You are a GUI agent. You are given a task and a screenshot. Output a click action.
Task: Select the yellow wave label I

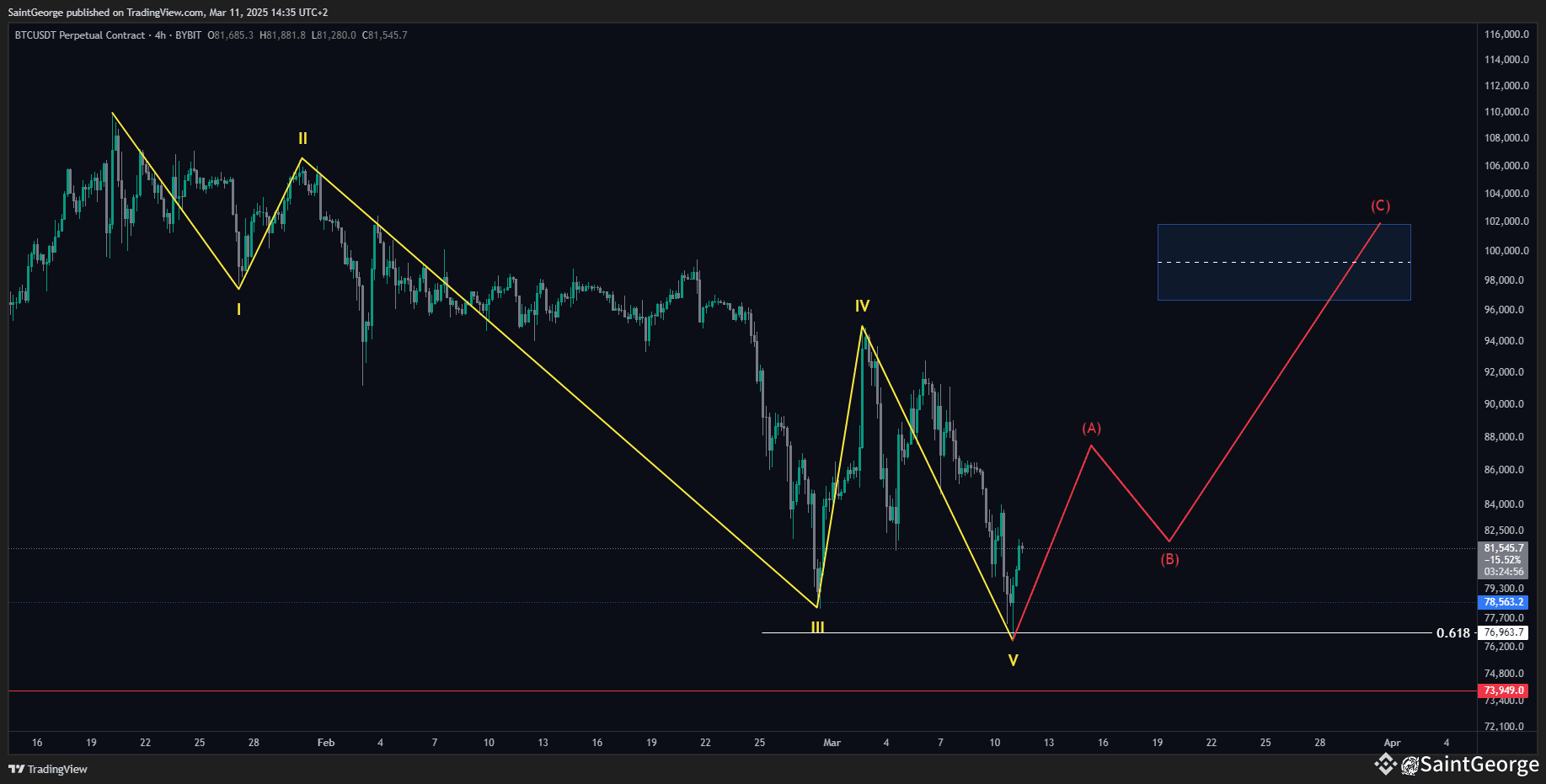click(238, 310)
